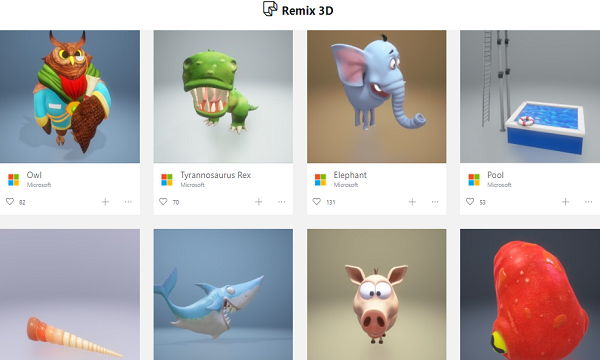Open more options for Tyrannosaurus Rex
The width and height of the screenshot is (600, 360).
pyautogui.click(x=282, y=202)
